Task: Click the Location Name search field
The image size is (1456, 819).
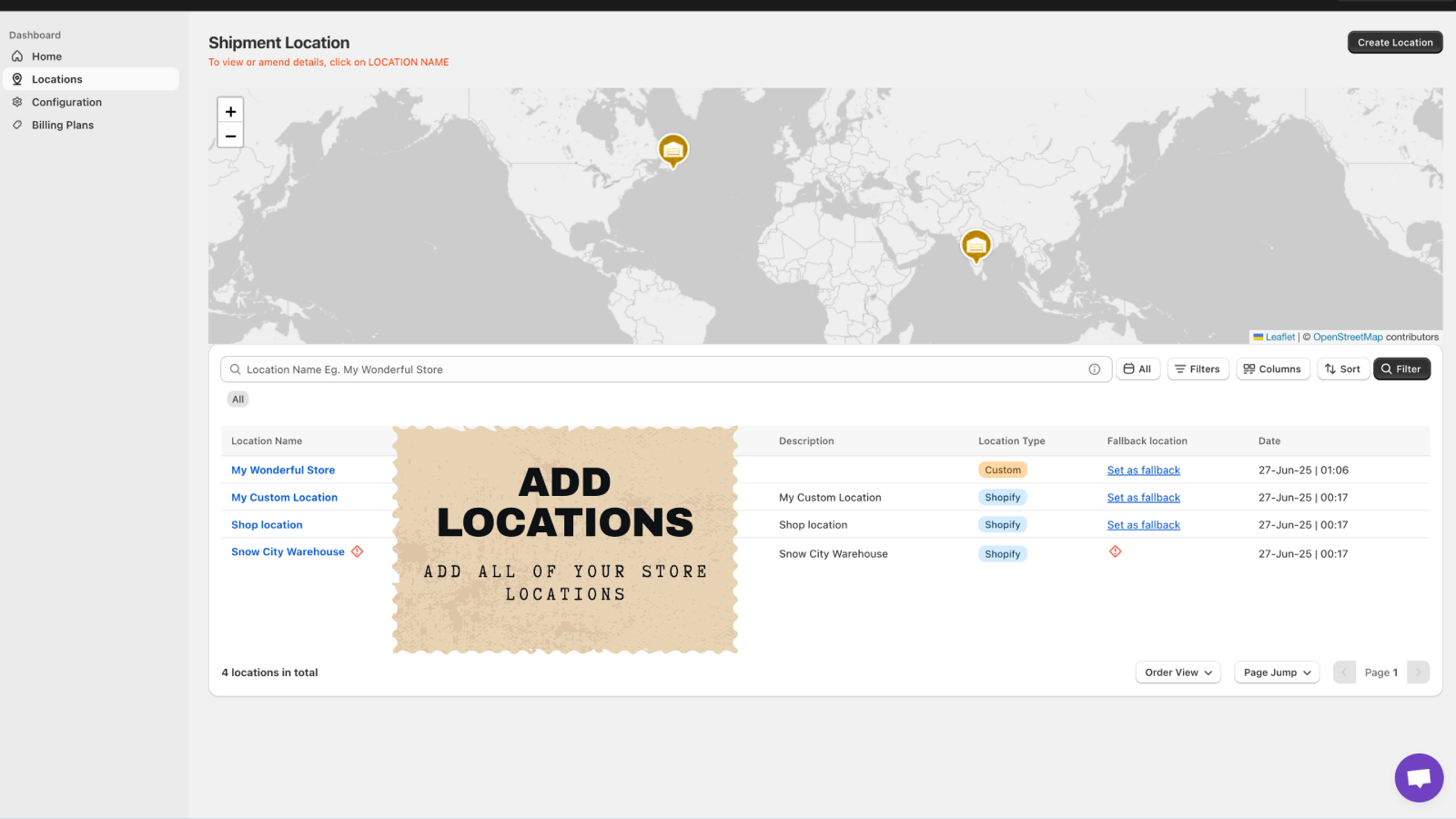Action: coord(666,369)
